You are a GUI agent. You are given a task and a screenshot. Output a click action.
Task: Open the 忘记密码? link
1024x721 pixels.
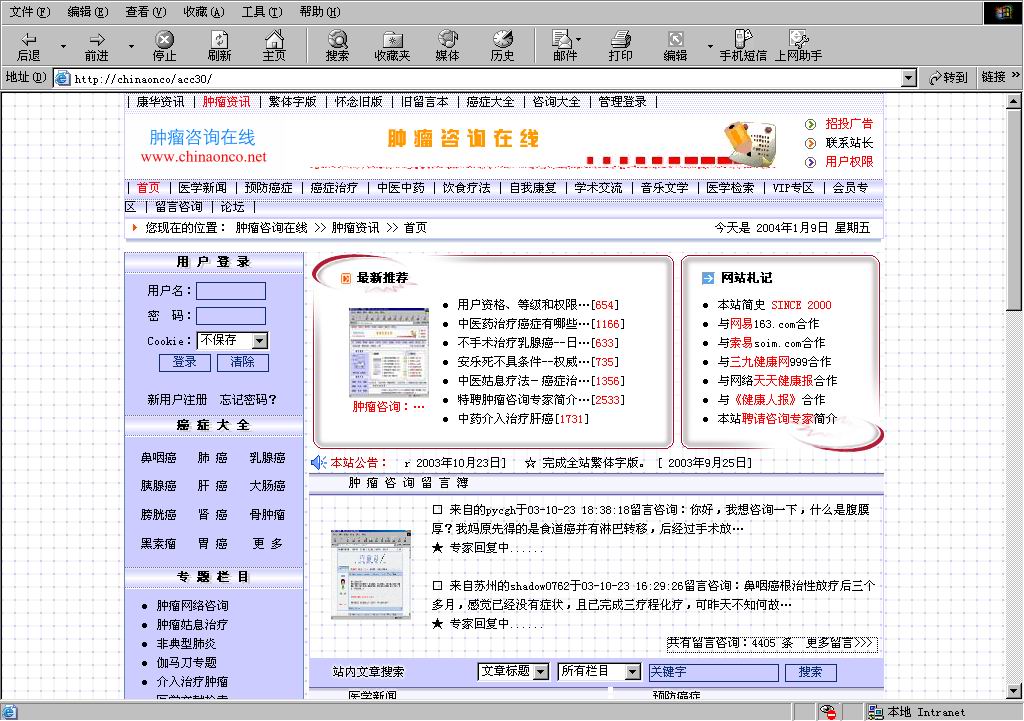[248, 400]
